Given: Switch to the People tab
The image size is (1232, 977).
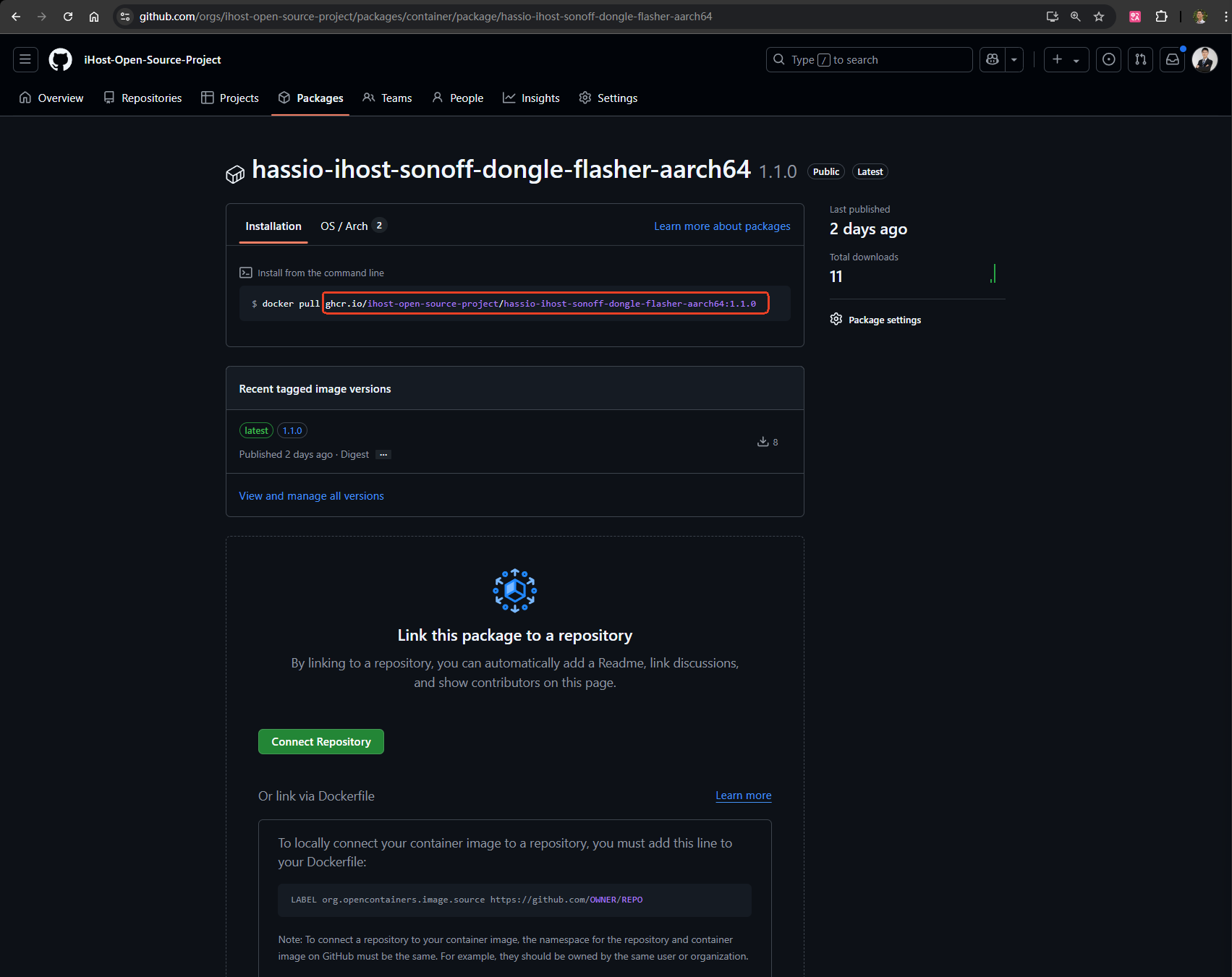Looking at the screenshot, I should pyautogui.click(x=458, y=98).
